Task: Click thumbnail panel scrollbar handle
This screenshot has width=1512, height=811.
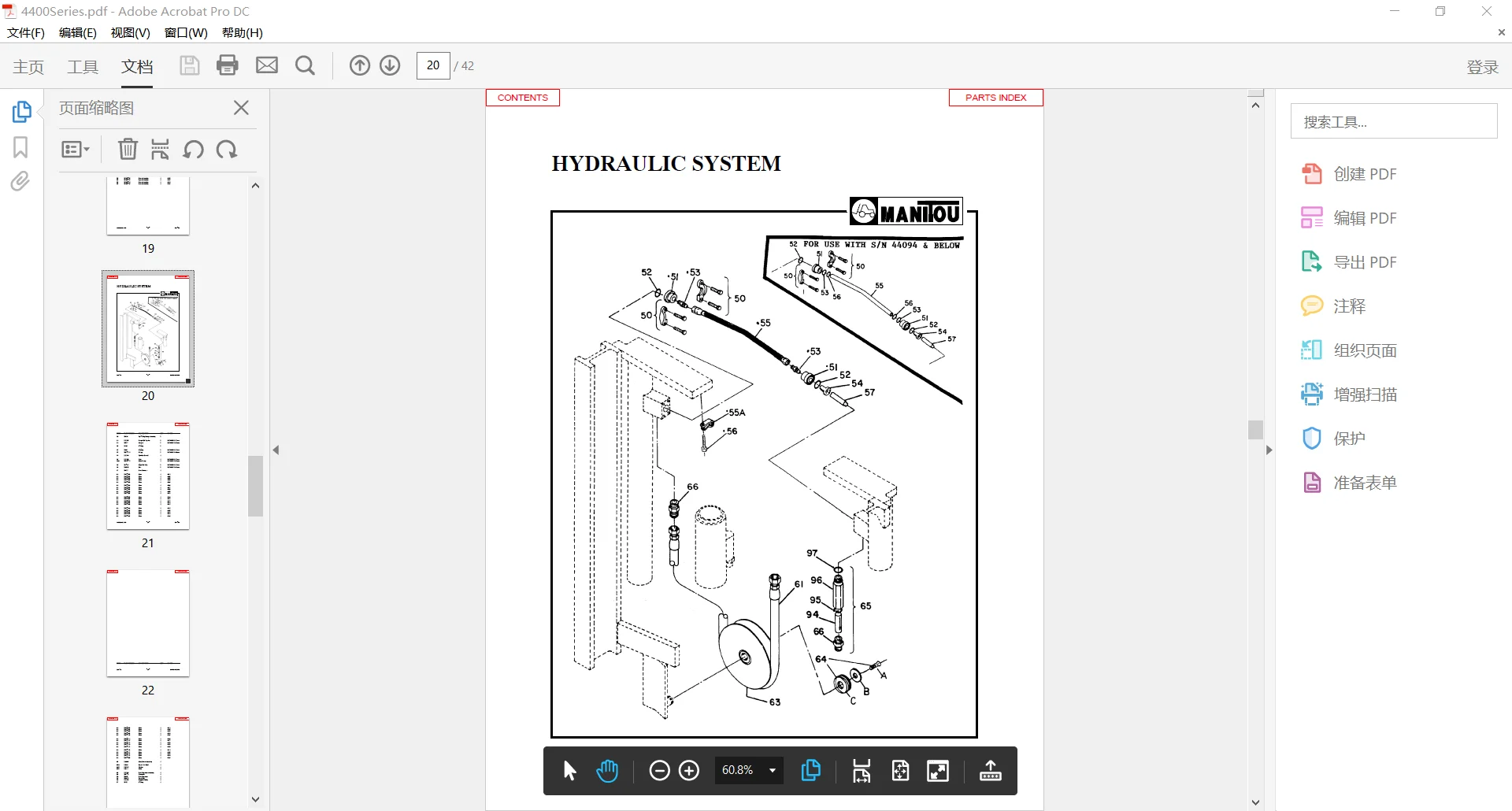Action: click(255, 486)
